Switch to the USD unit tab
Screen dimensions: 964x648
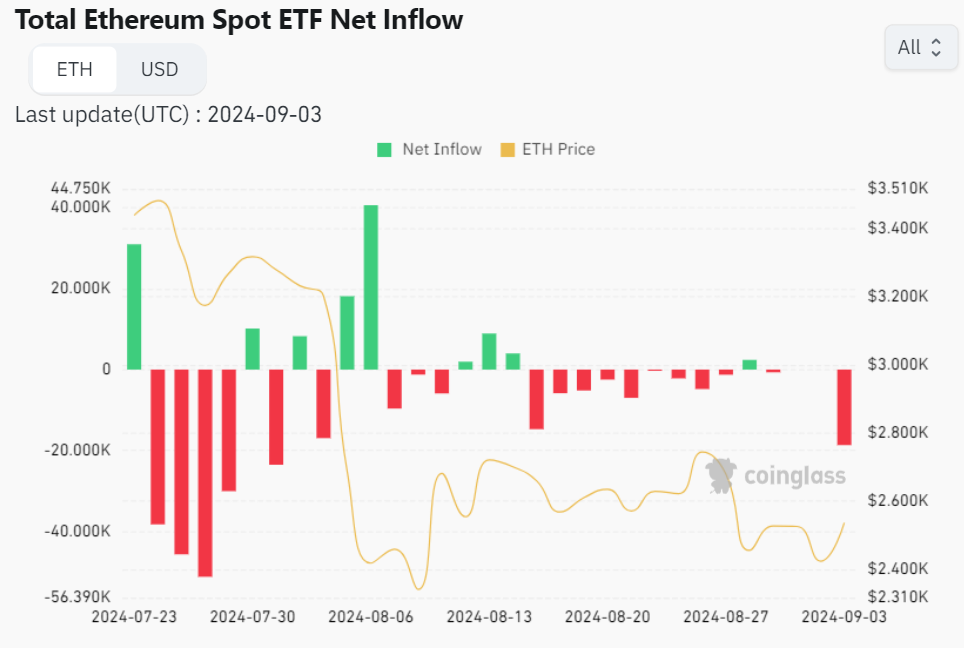pos(159,69)
